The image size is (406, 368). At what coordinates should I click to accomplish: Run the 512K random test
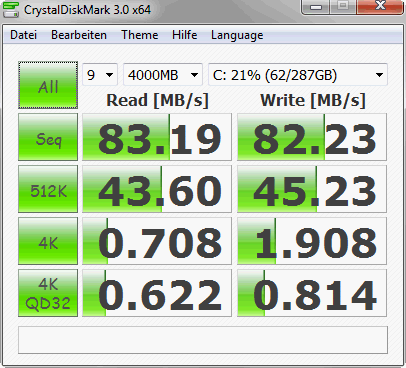pos(48,189)
